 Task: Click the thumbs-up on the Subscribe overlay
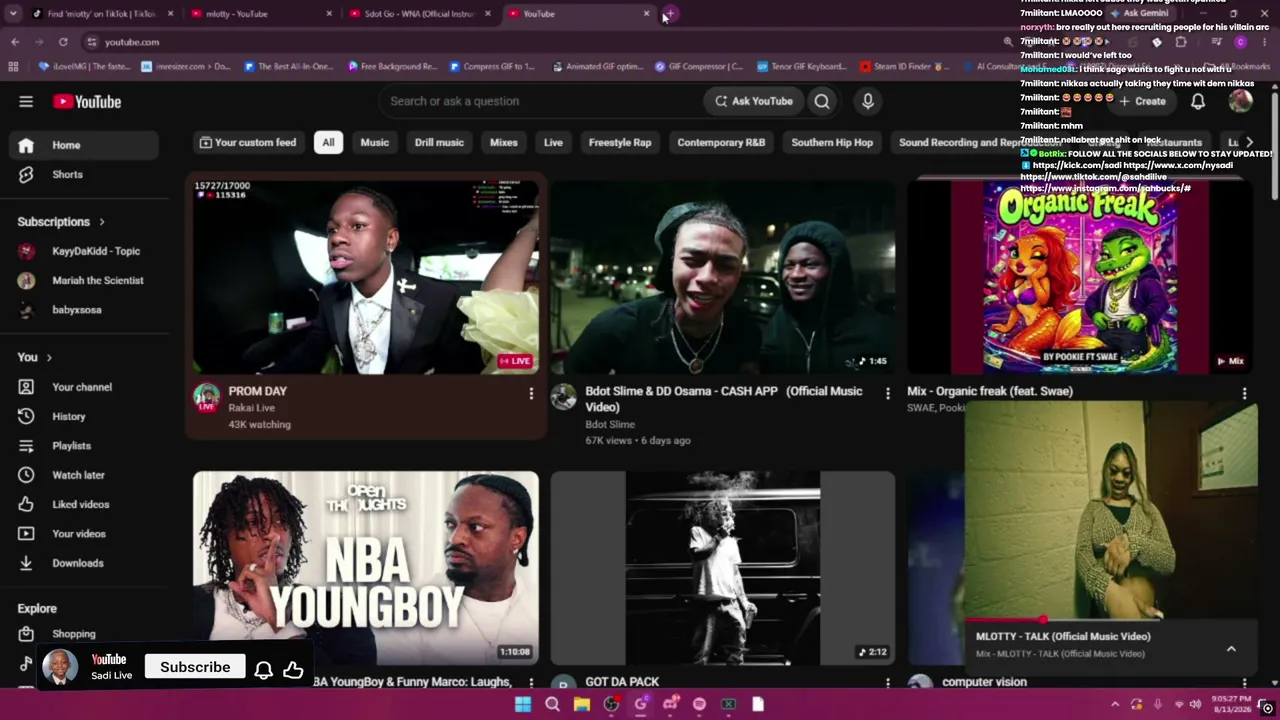pos(293,669)
